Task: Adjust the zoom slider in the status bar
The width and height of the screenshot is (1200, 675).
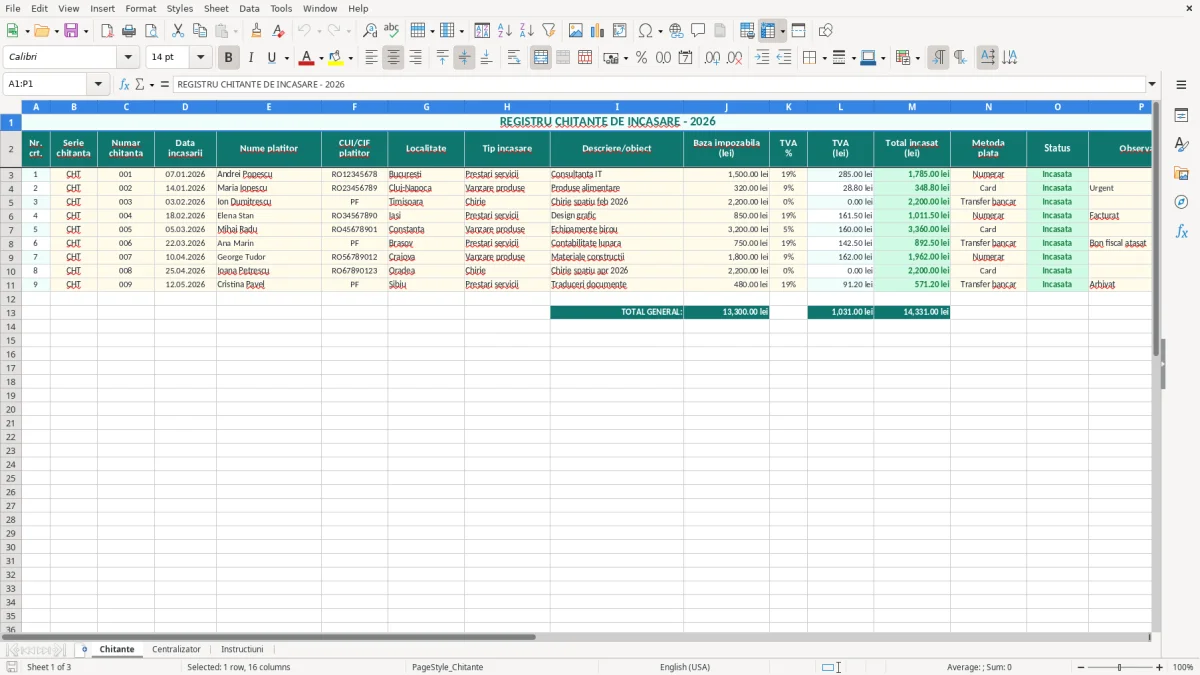Action: pyautogui.click(x=1120, y=667)
